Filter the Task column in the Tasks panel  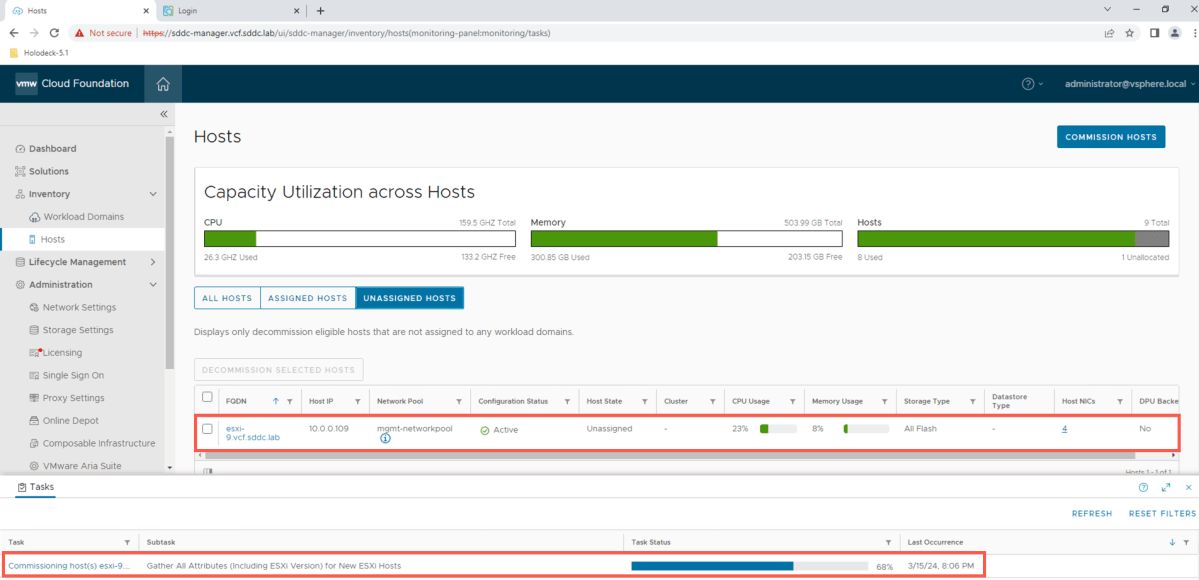coord(127,542)
